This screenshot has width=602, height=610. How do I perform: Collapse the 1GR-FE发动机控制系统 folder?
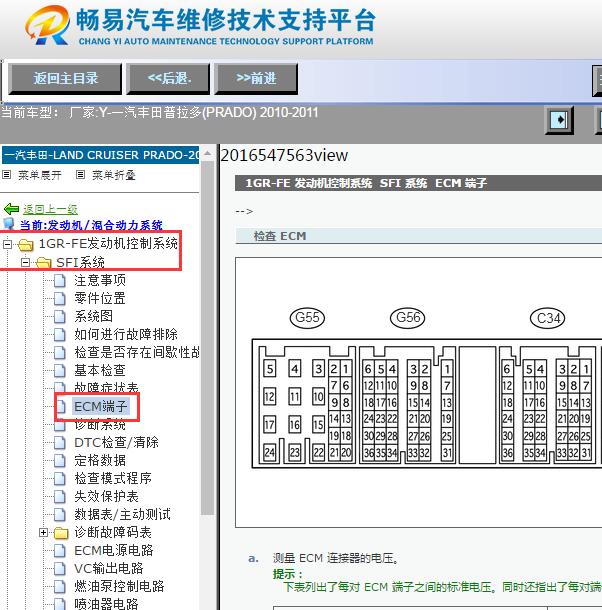(7, 244)
